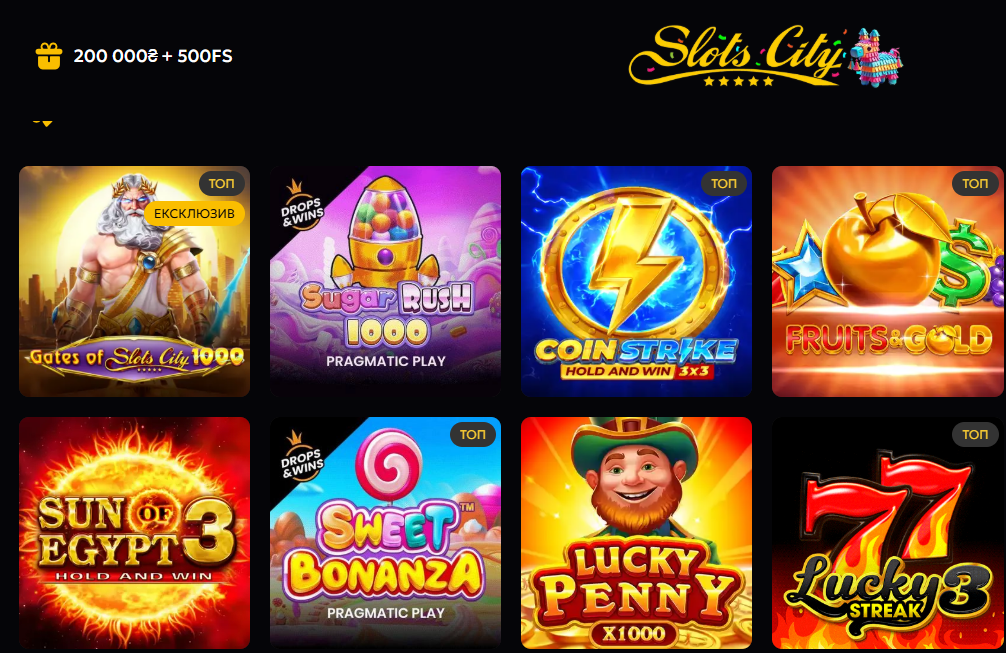
Task: Launch Sun of Egypt 3 Hold and Win
Action: [x=134, y=533]
